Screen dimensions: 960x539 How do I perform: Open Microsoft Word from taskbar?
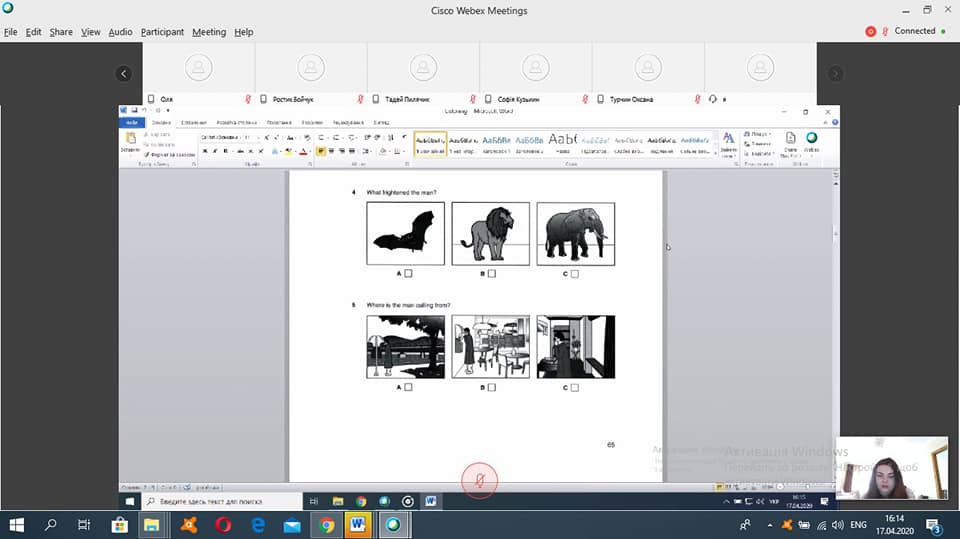358,525
